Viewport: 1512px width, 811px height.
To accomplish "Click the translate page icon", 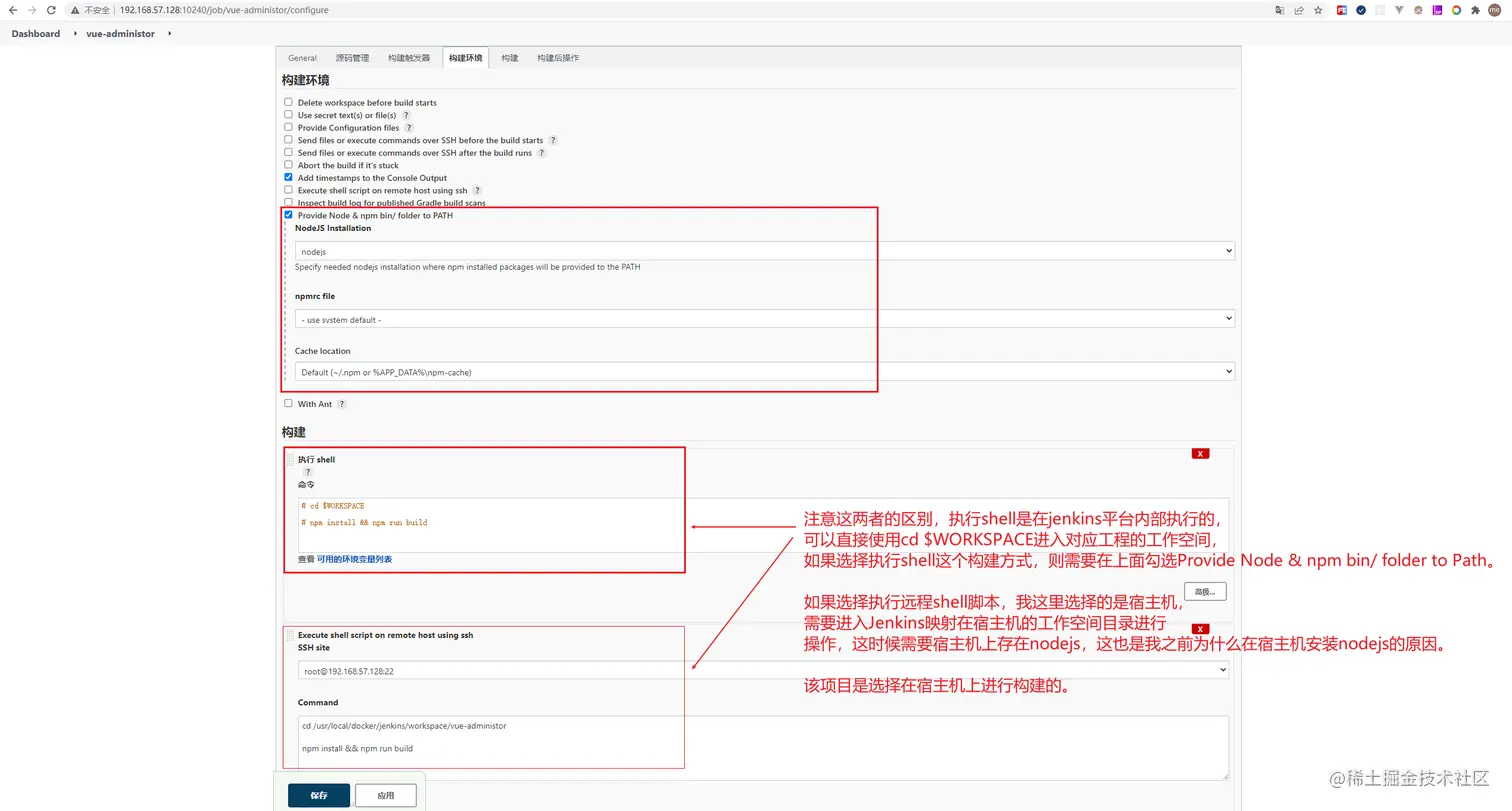I will (1280, 10).
